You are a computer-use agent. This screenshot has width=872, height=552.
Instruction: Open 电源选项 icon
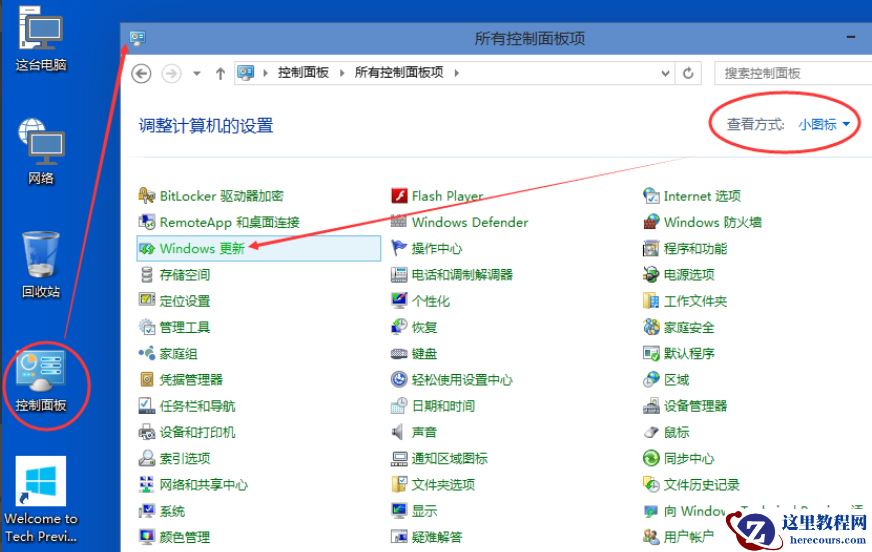point(651,275)
